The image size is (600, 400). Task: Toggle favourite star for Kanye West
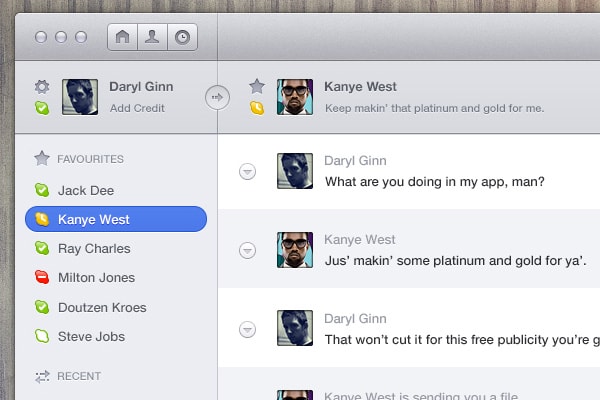(x=257, y=86)
